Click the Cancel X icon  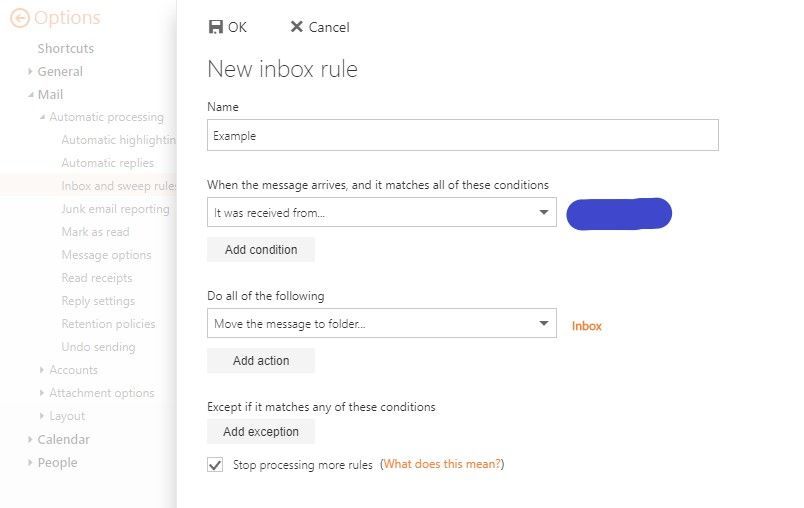pos(296,27)
